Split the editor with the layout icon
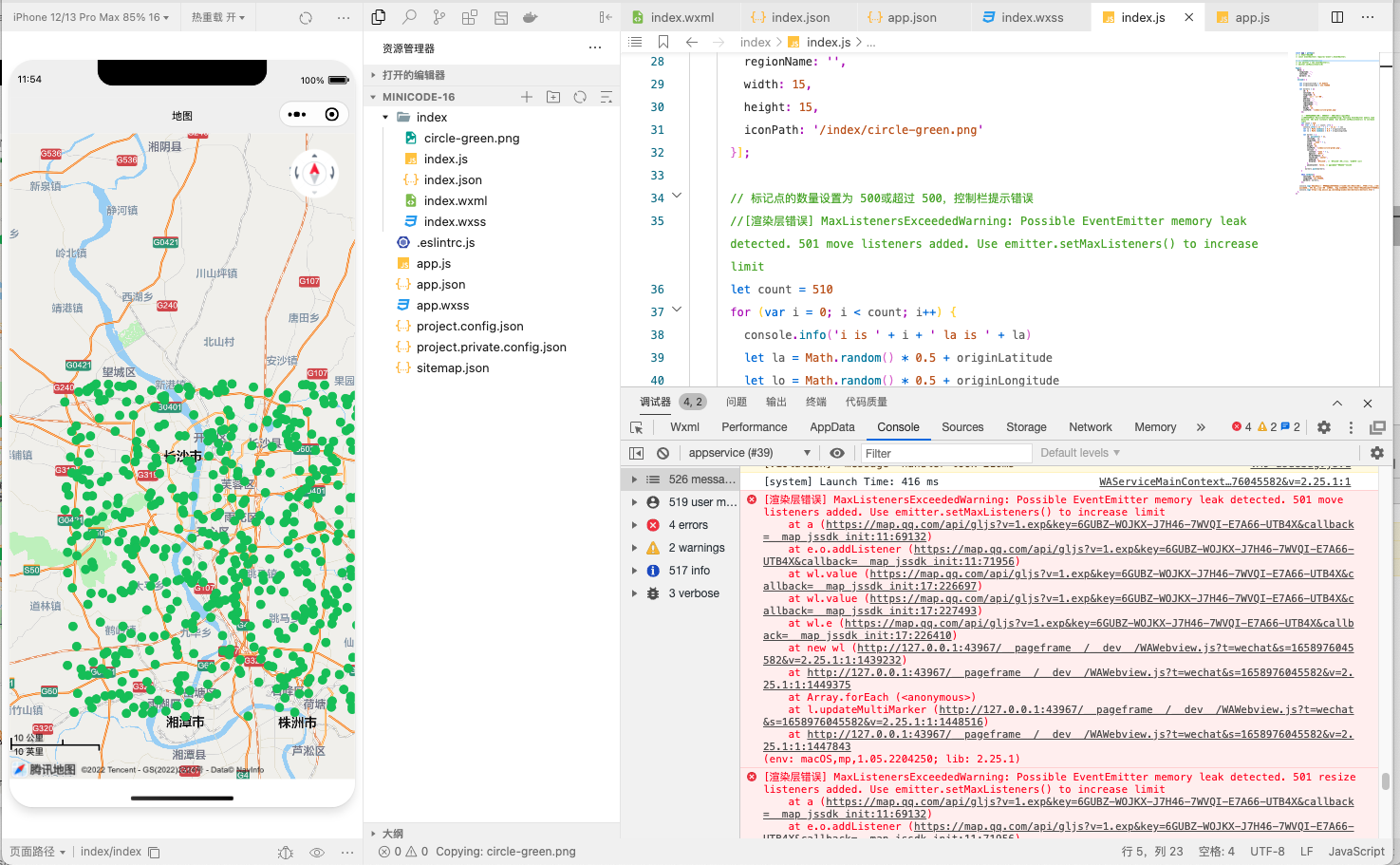The width and height of the screenshot is (1400, 865). coord(1337,17)
